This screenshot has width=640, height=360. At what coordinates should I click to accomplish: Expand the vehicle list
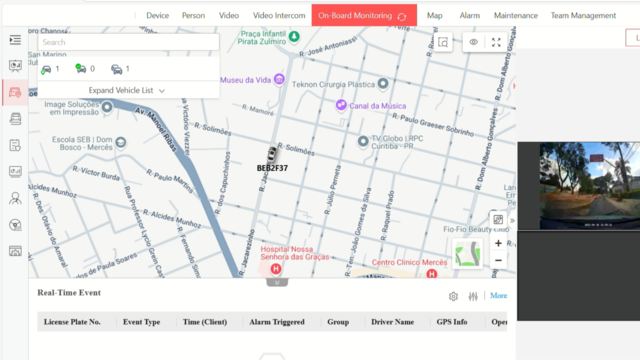(127, 90)
